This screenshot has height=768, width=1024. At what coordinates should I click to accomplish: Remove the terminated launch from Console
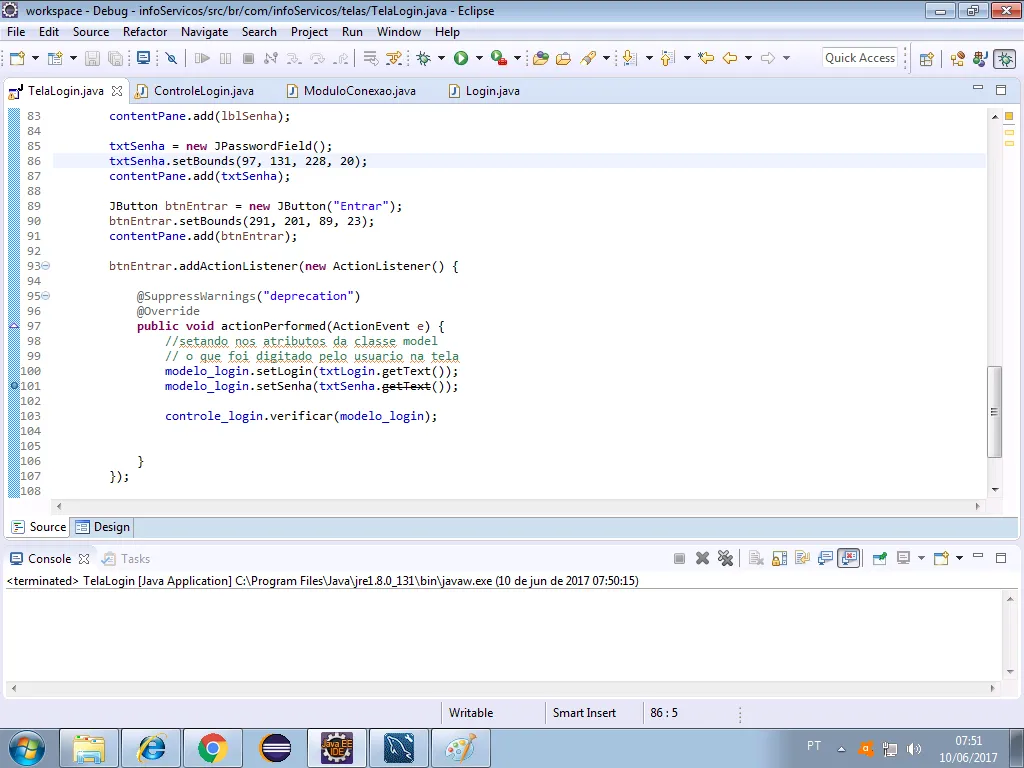pyautogui.click(x=702, y=559)
